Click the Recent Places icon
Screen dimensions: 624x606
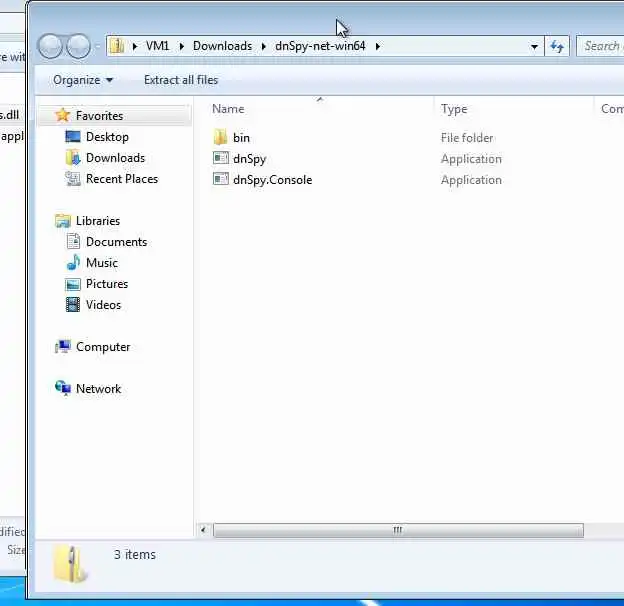click(73, 179)
